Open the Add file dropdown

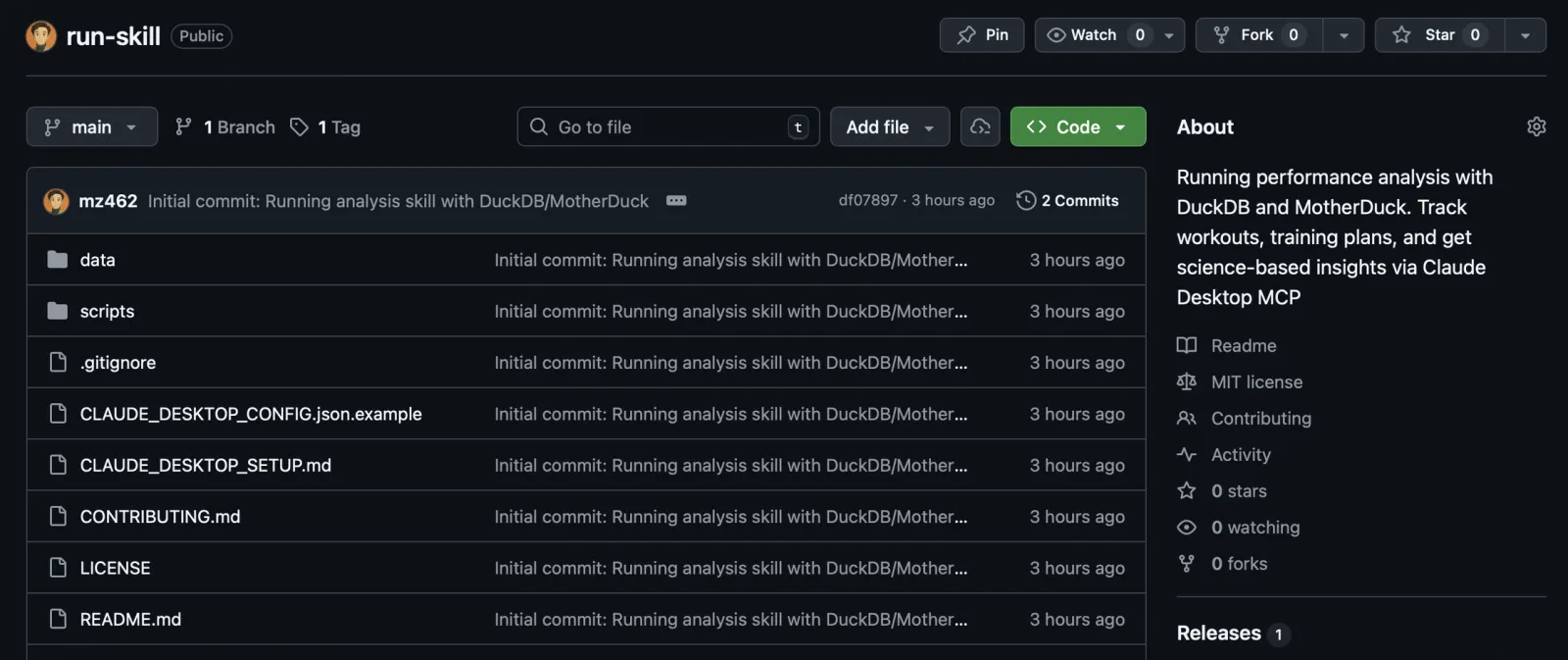pyautogui.click(x=890, y=127)
